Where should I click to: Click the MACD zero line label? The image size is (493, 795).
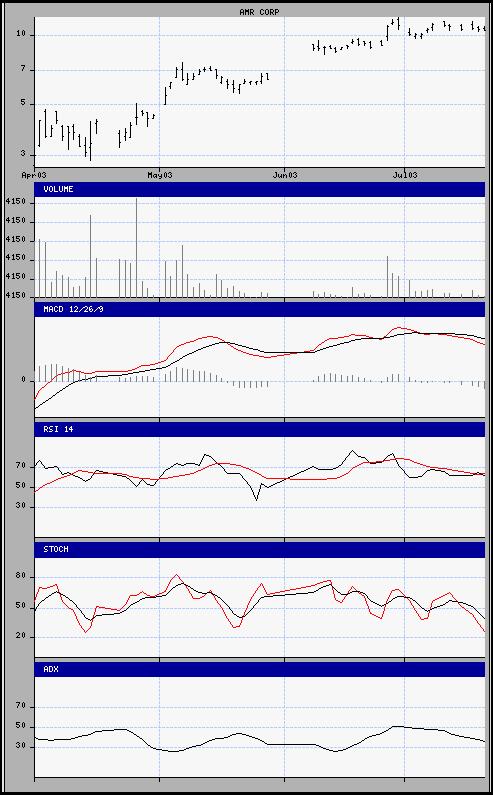tap(23, 380)
